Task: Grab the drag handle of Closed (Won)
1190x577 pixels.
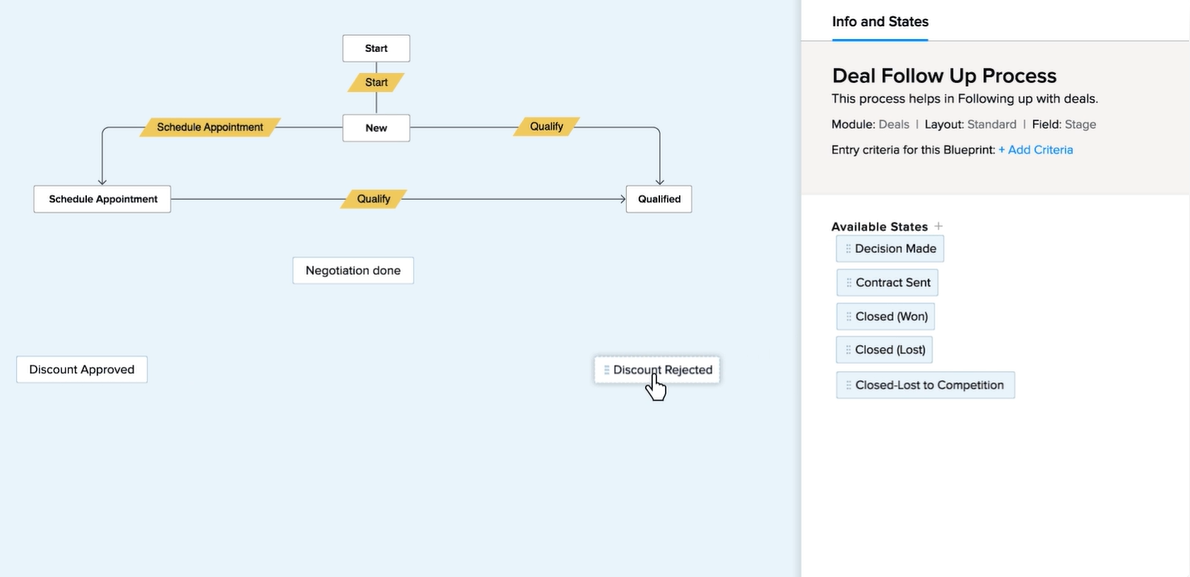Action: (848, 317)
